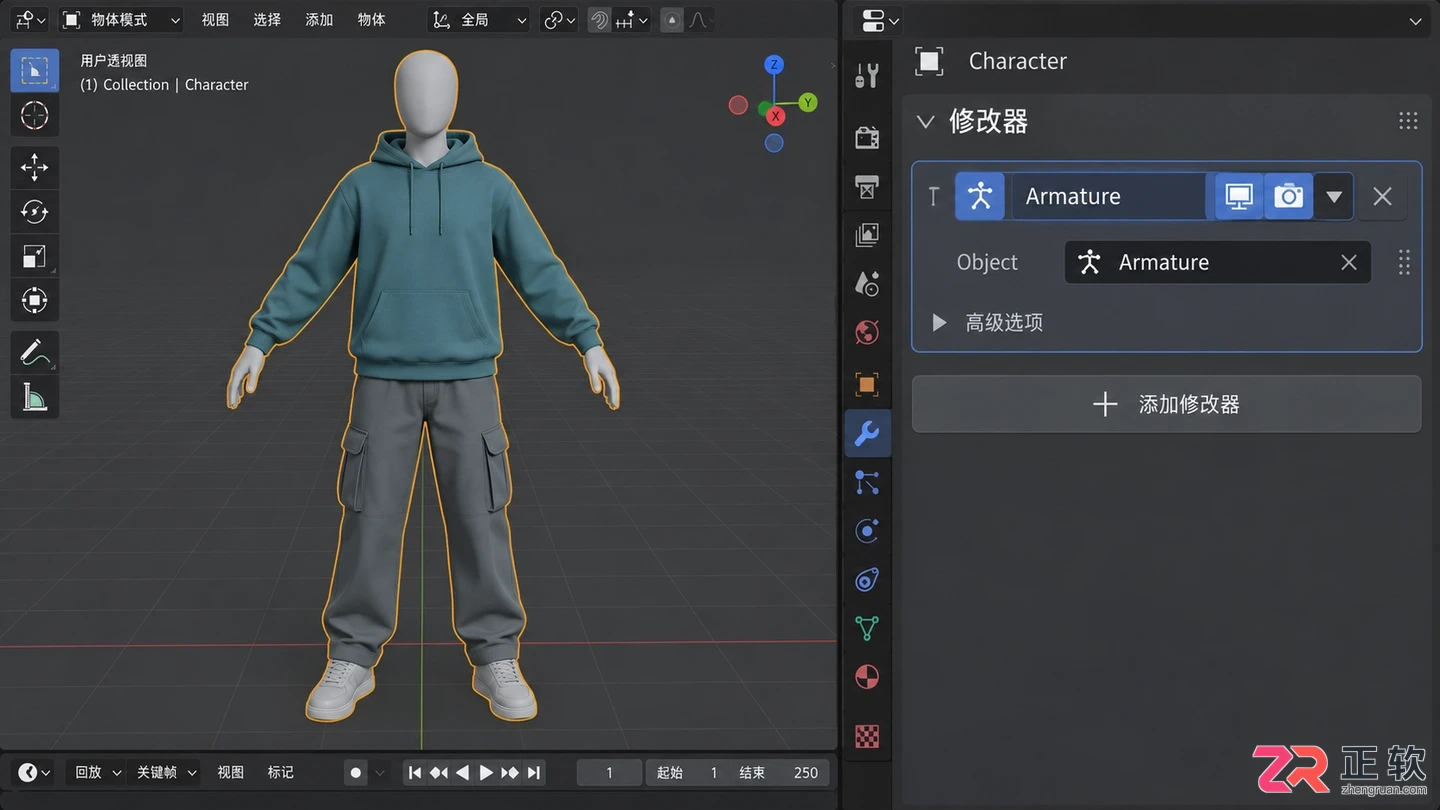Select the Move tool
Image resolution: width=1440 pixels, height=810 pixels.
click(x=35, y=167)
